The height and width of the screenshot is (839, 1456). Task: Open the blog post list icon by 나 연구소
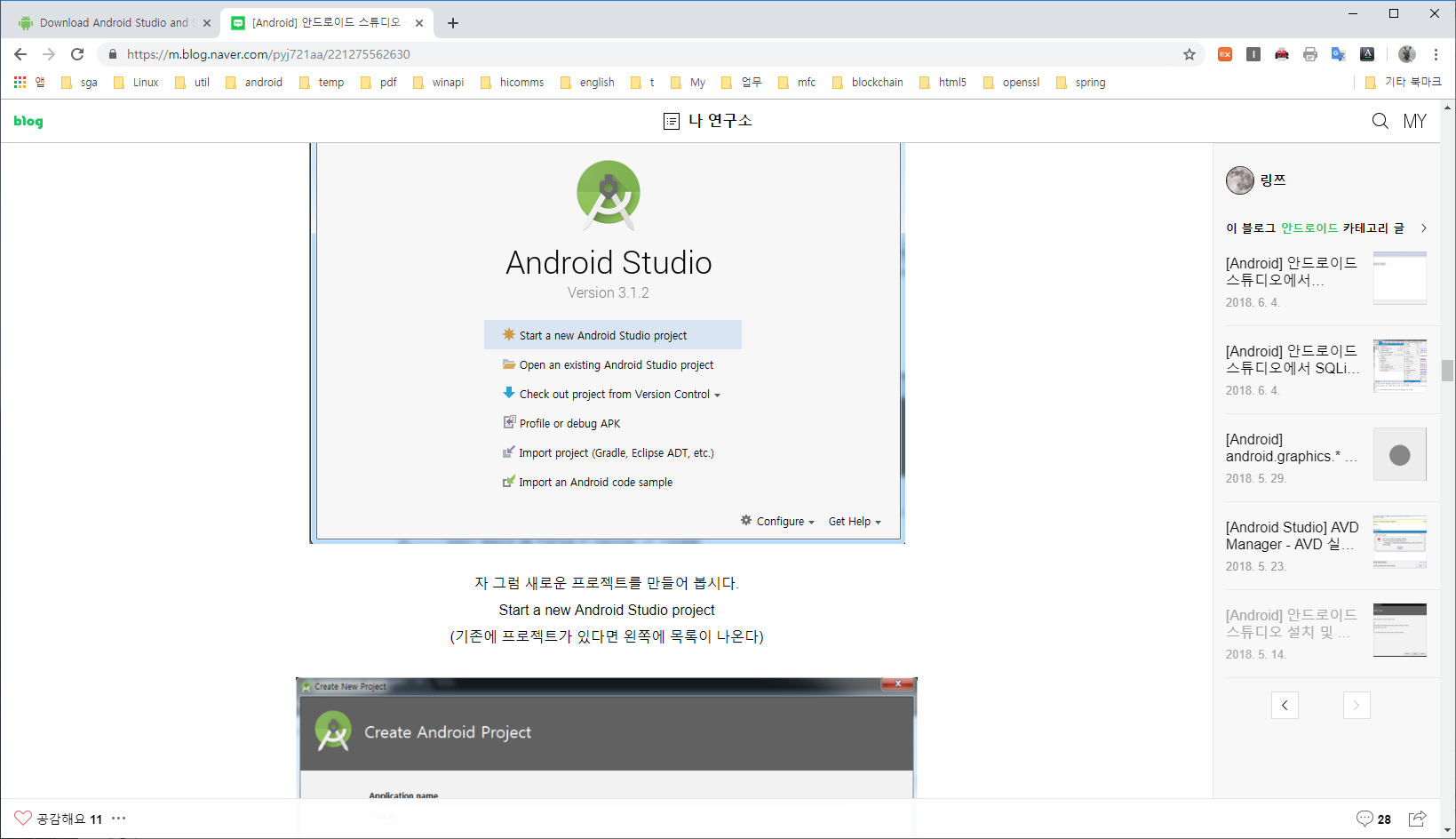pos(672,121)
